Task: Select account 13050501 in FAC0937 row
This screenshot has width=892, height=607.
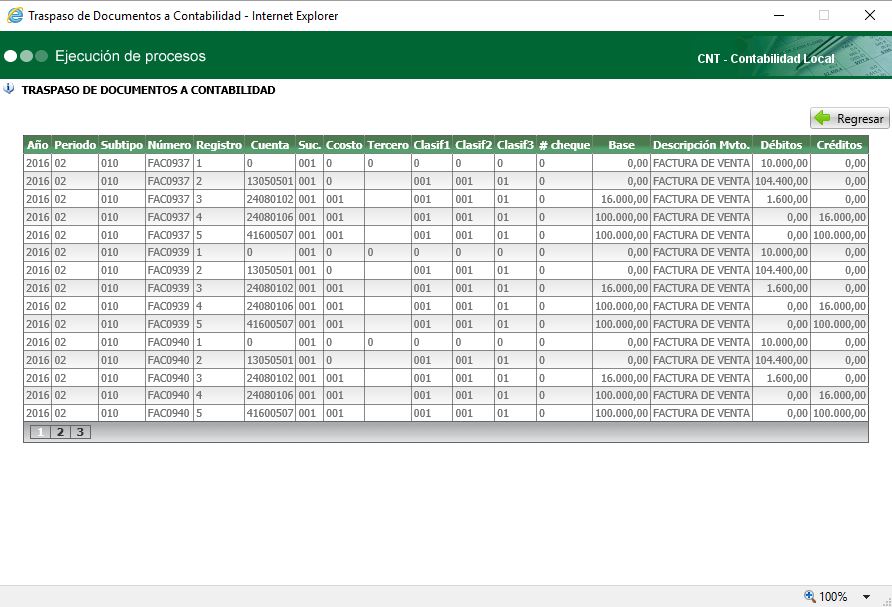Action: click(x=270, y=181)
